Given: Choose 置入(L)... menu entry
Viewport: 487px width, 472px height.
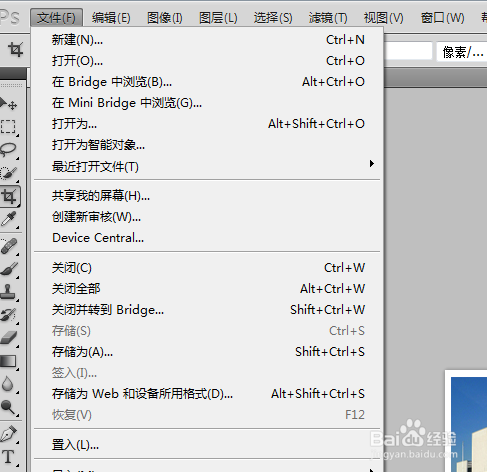Looking at the screenshot, I should tap(208, 445).
